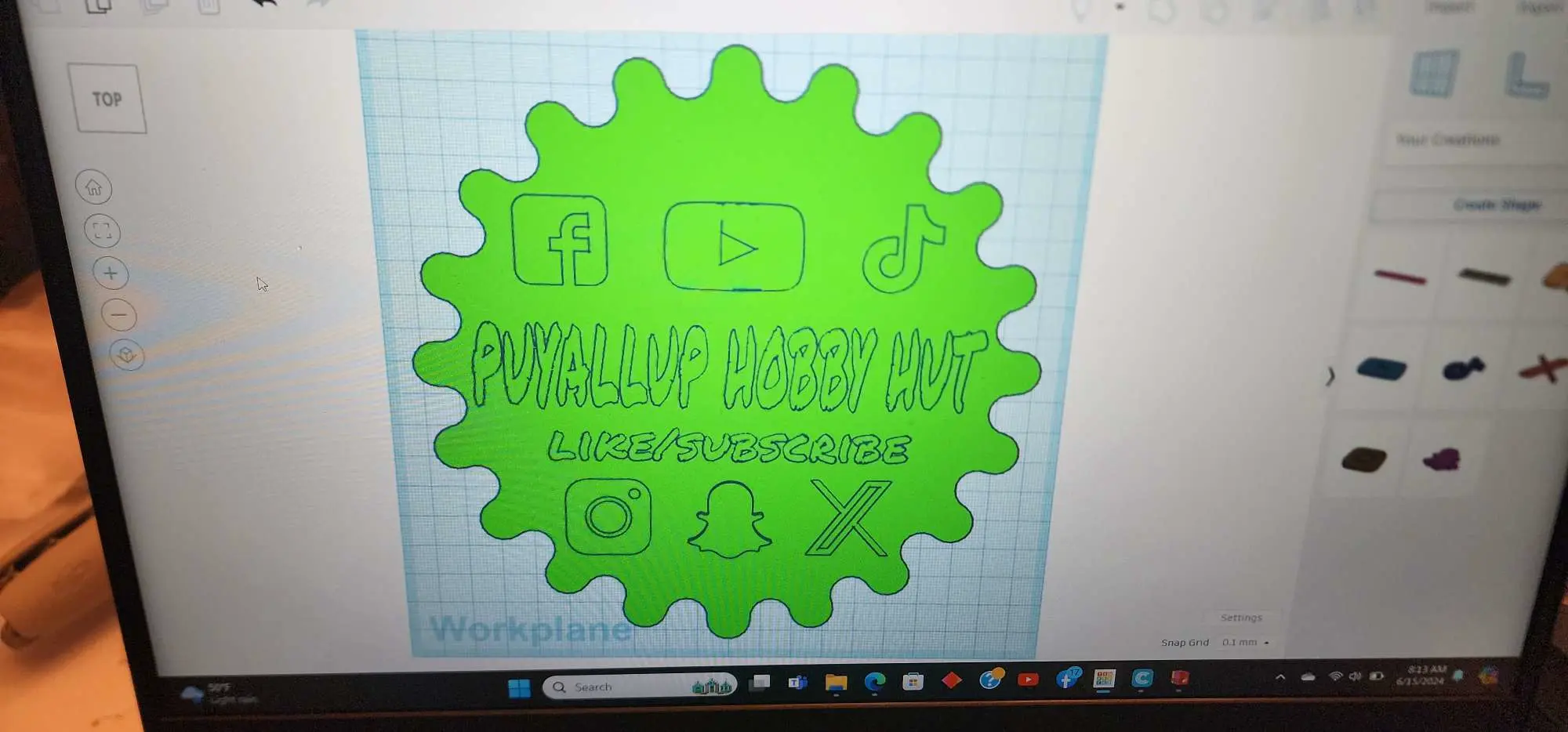Click the Create Shape button
Screen dimensions: 1568x732
pos(1497,205)
